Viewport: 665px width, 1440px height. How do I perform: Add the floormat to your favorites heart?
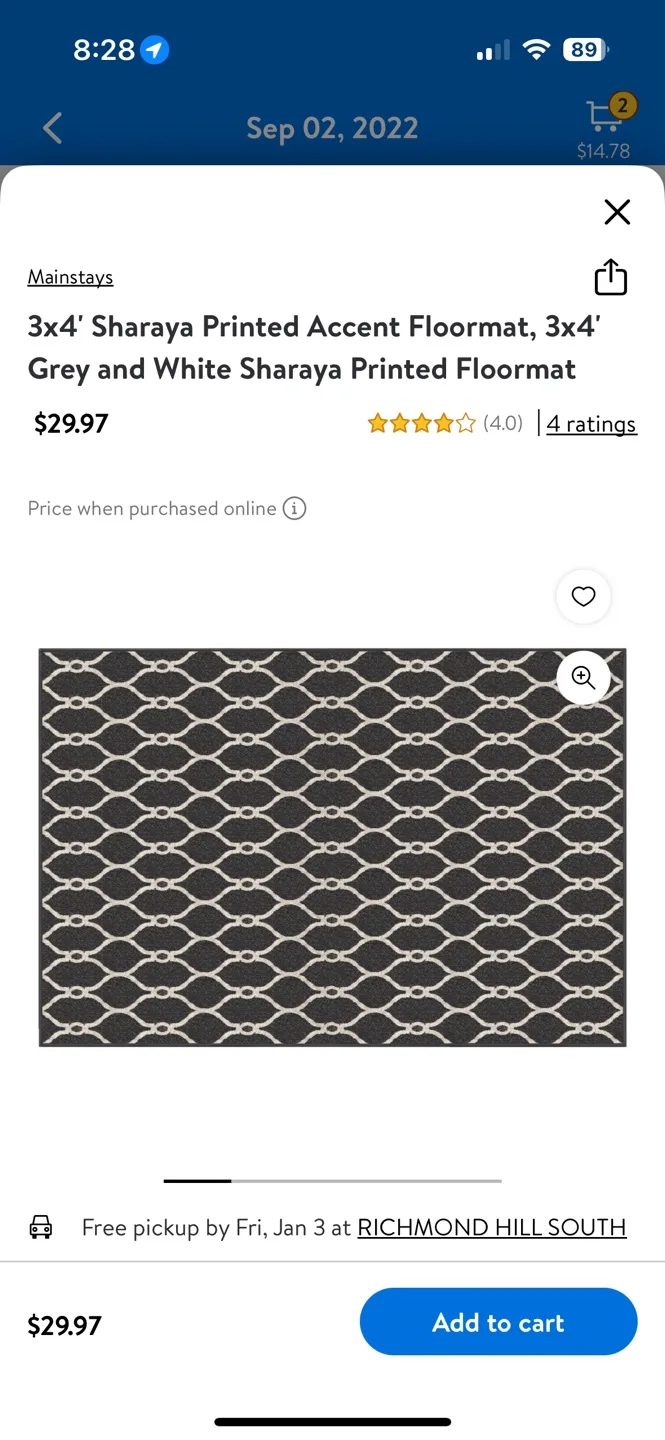click(583, 596)
